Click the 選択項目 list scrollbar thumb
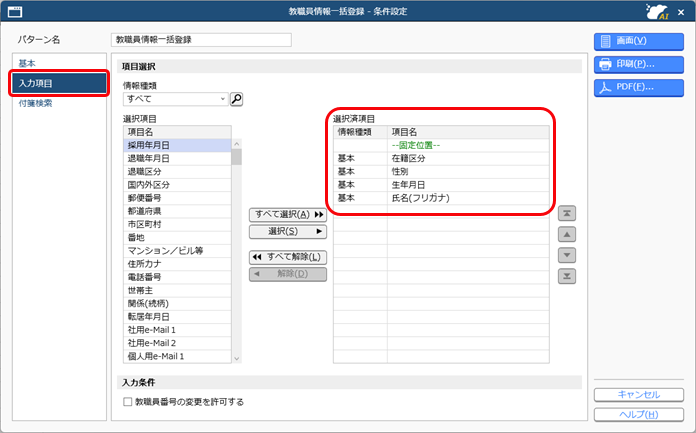The width and height of the screenshot is (696, 433). tap(237, 157)
